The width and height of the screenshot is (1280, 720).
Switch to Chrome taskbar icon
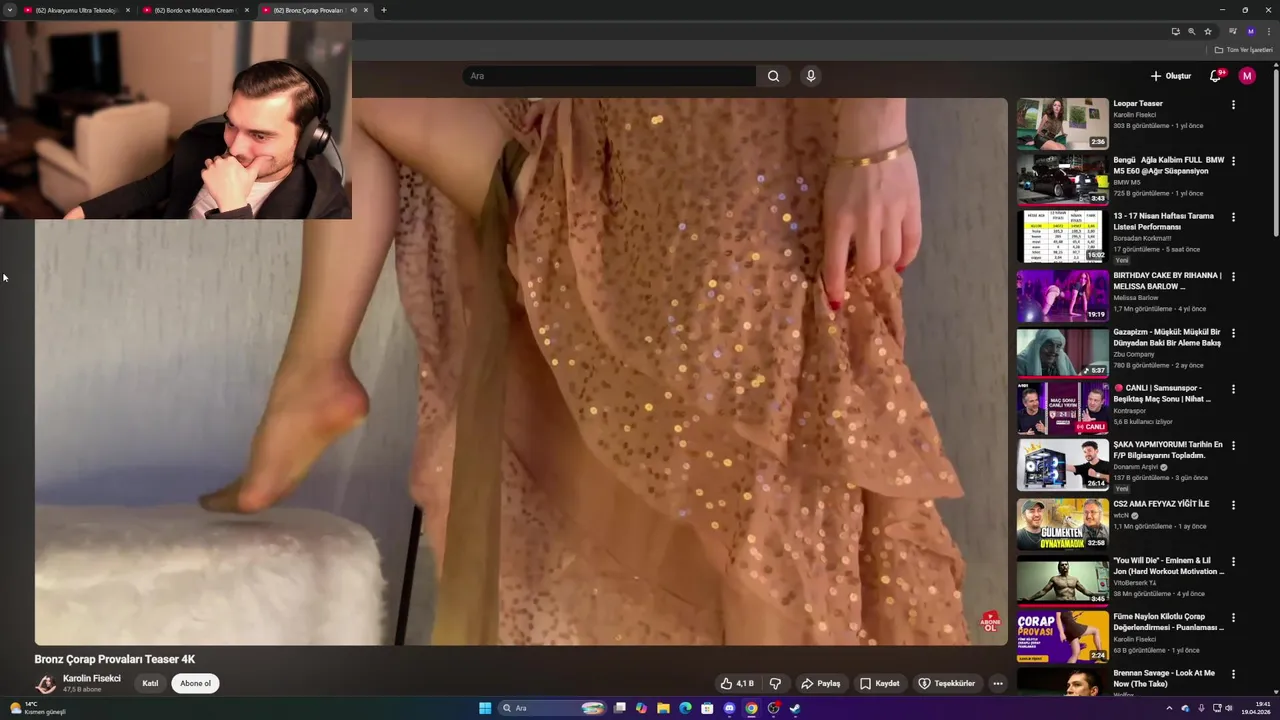click(x=751, y=708)
